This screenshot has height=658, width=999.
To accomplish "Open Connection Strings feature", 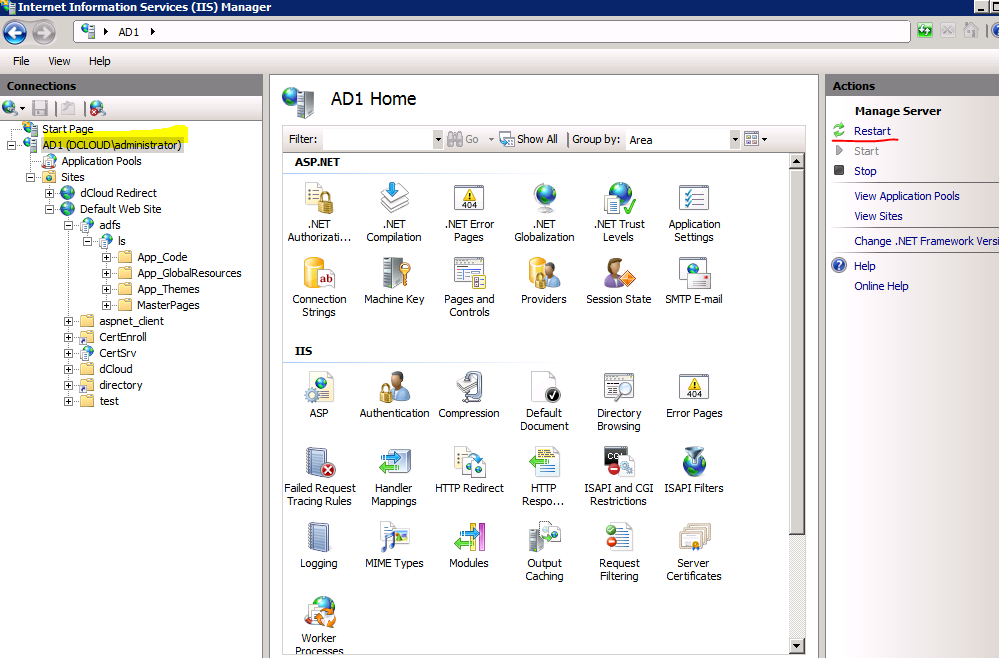I will pos(319,288).
